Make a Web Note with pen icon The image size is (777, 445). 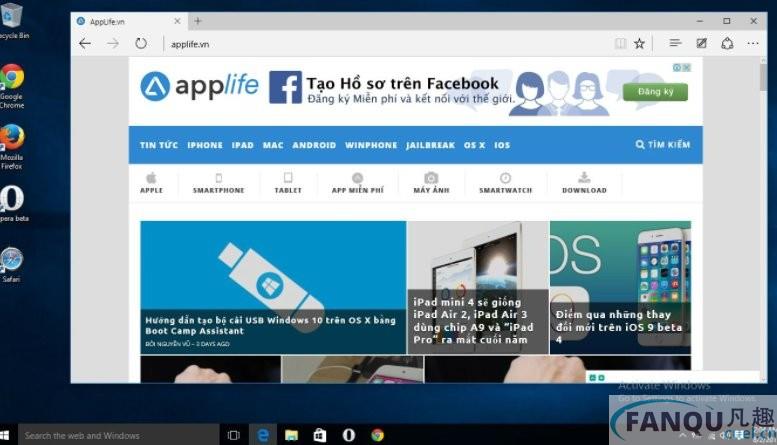(701, 43)
